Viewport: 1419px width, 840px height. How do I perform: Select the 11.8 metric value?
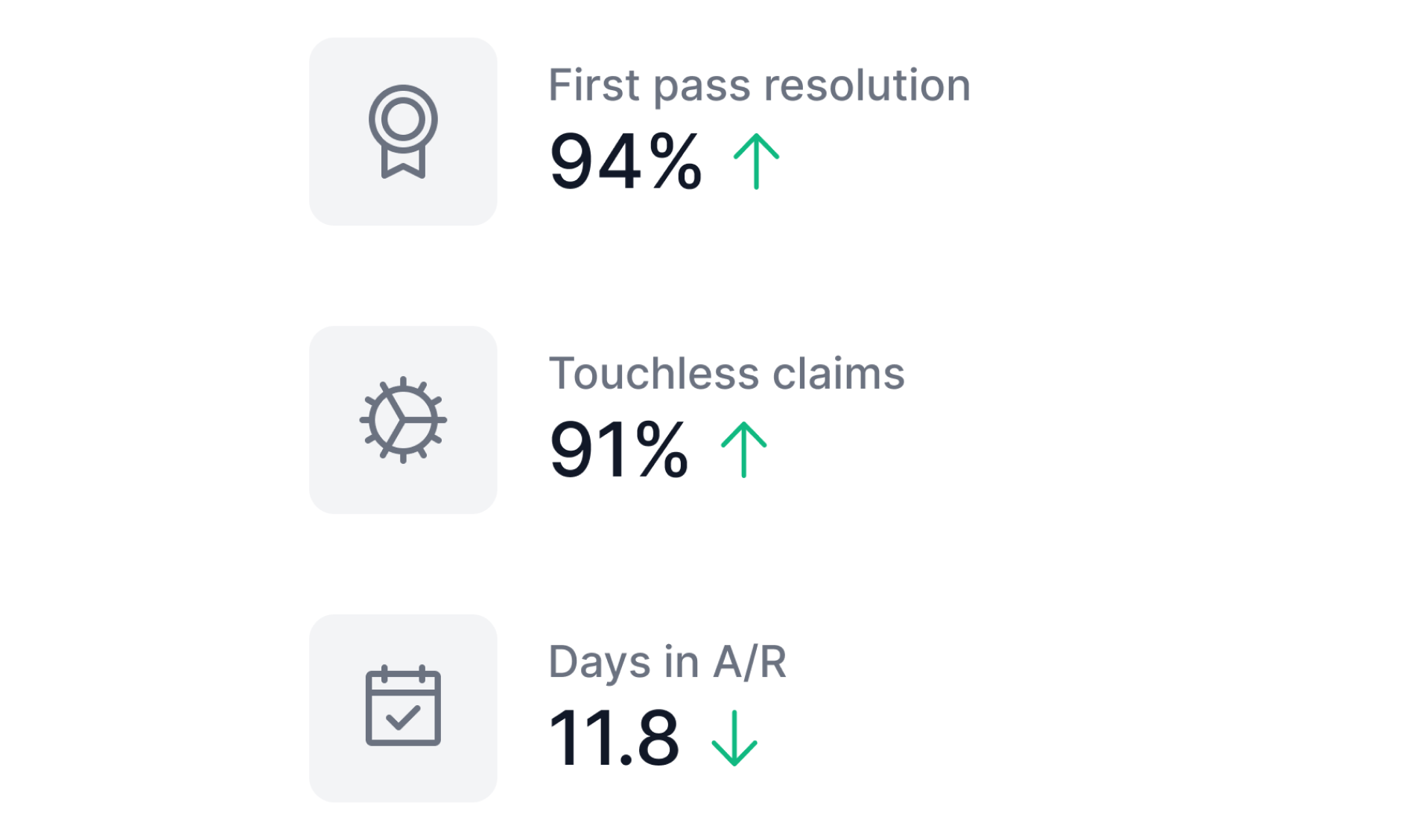click(613, 737)
